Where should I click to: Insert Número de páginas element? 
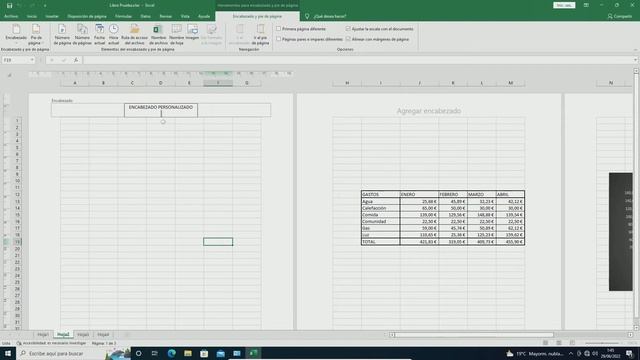coord(82,34)
